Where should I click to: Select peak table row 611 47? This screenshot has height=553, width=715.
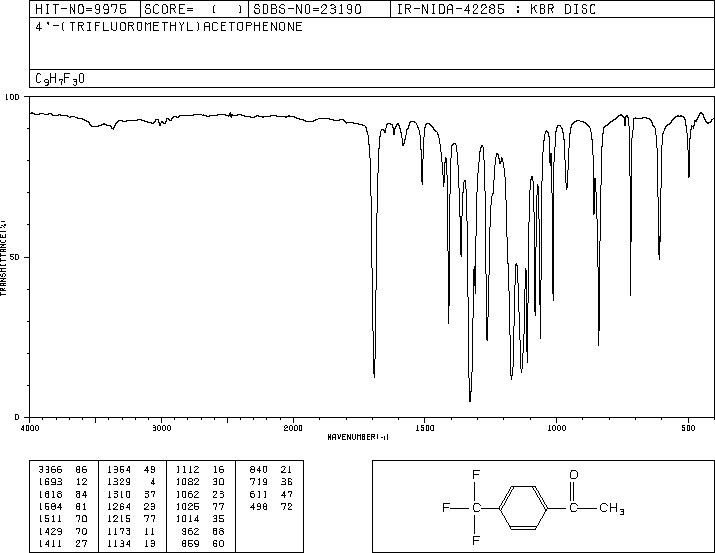coord(271,494)
